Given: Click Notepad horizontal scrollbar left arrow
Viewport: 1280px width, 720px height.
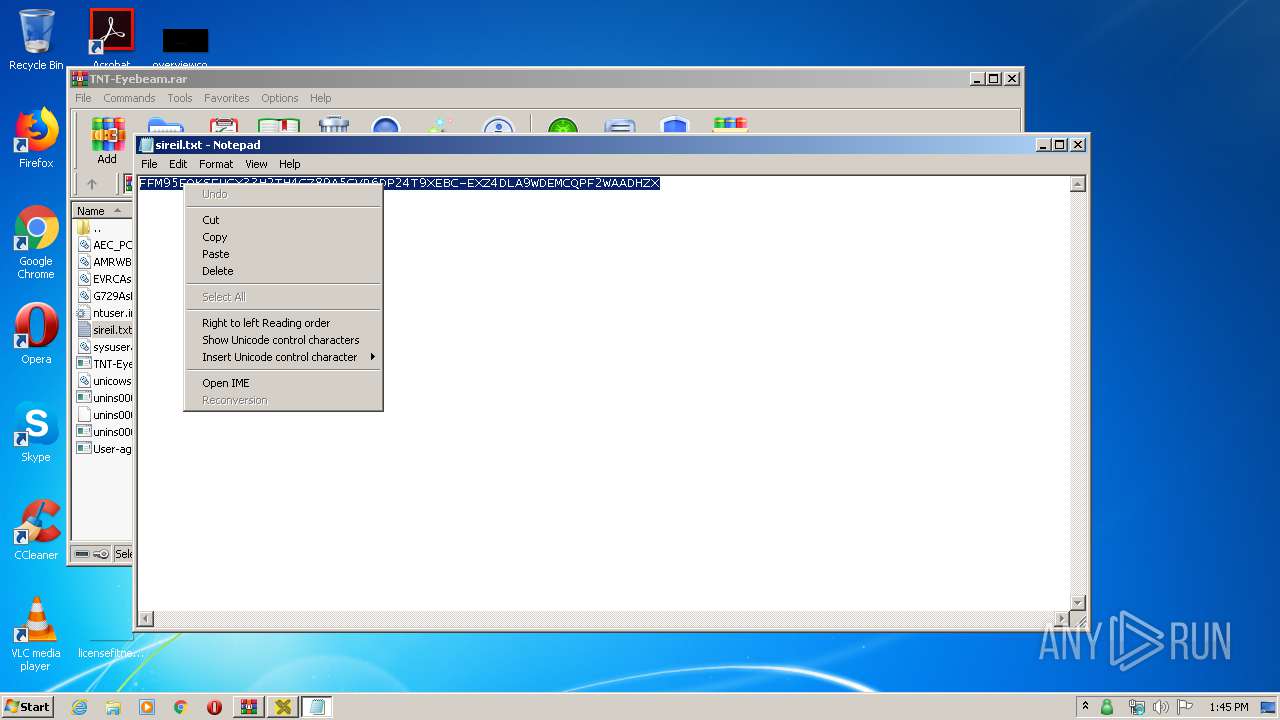Looking at the screenshot, I should coord(146,619).
